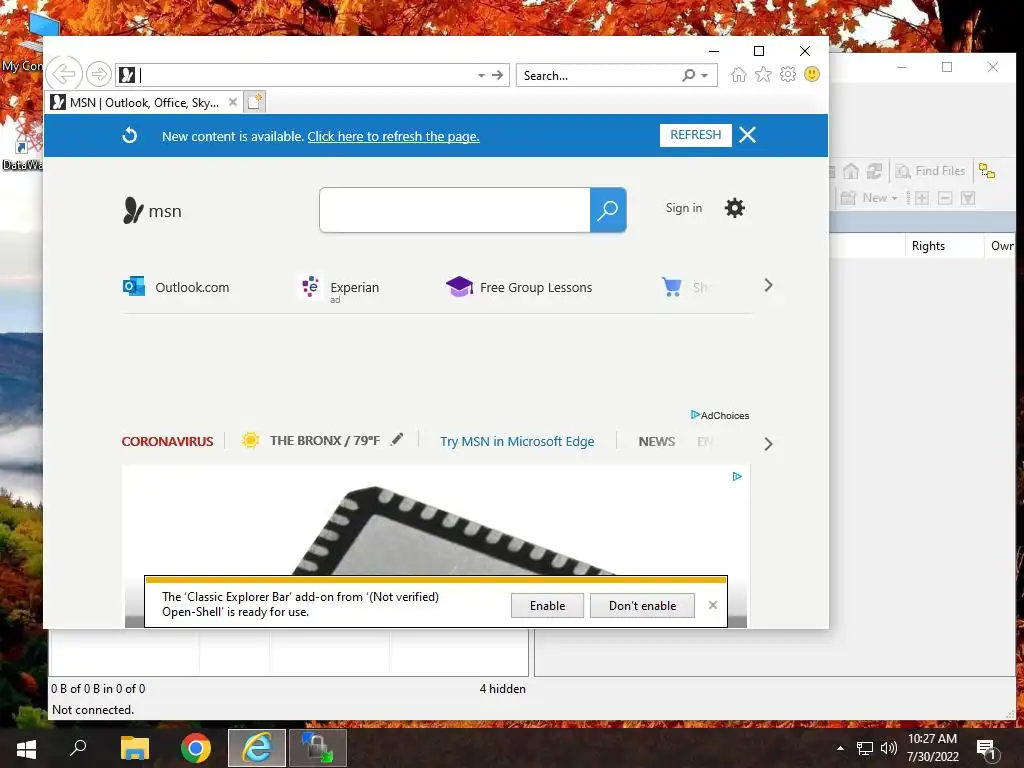Click Enable for the Classic Explorer Bar add-on

click(x=547, y=605)
